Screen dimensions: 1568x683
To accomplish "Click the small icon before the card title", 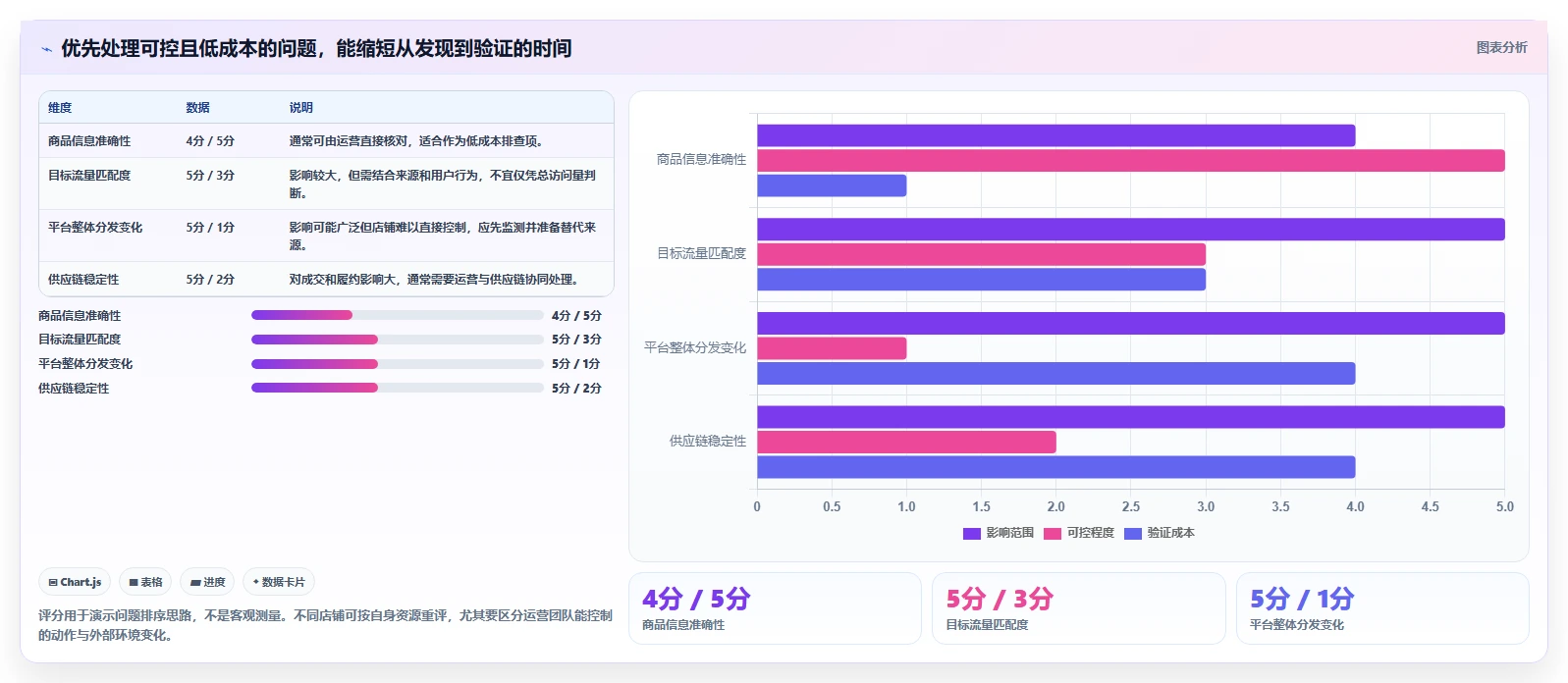I will pyautogui.click(x=46, y=49).
